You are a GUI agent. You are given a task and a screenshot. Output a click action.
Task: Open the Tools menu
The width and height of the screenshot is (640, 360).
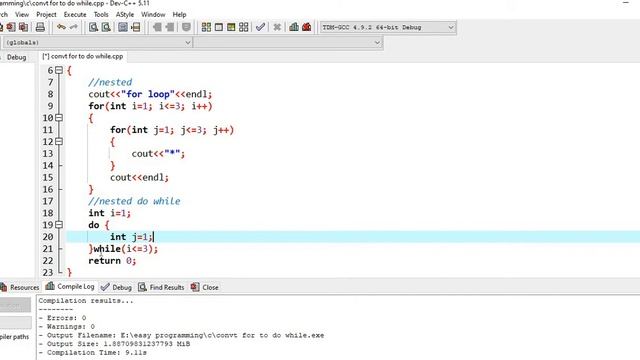[101, 14]
